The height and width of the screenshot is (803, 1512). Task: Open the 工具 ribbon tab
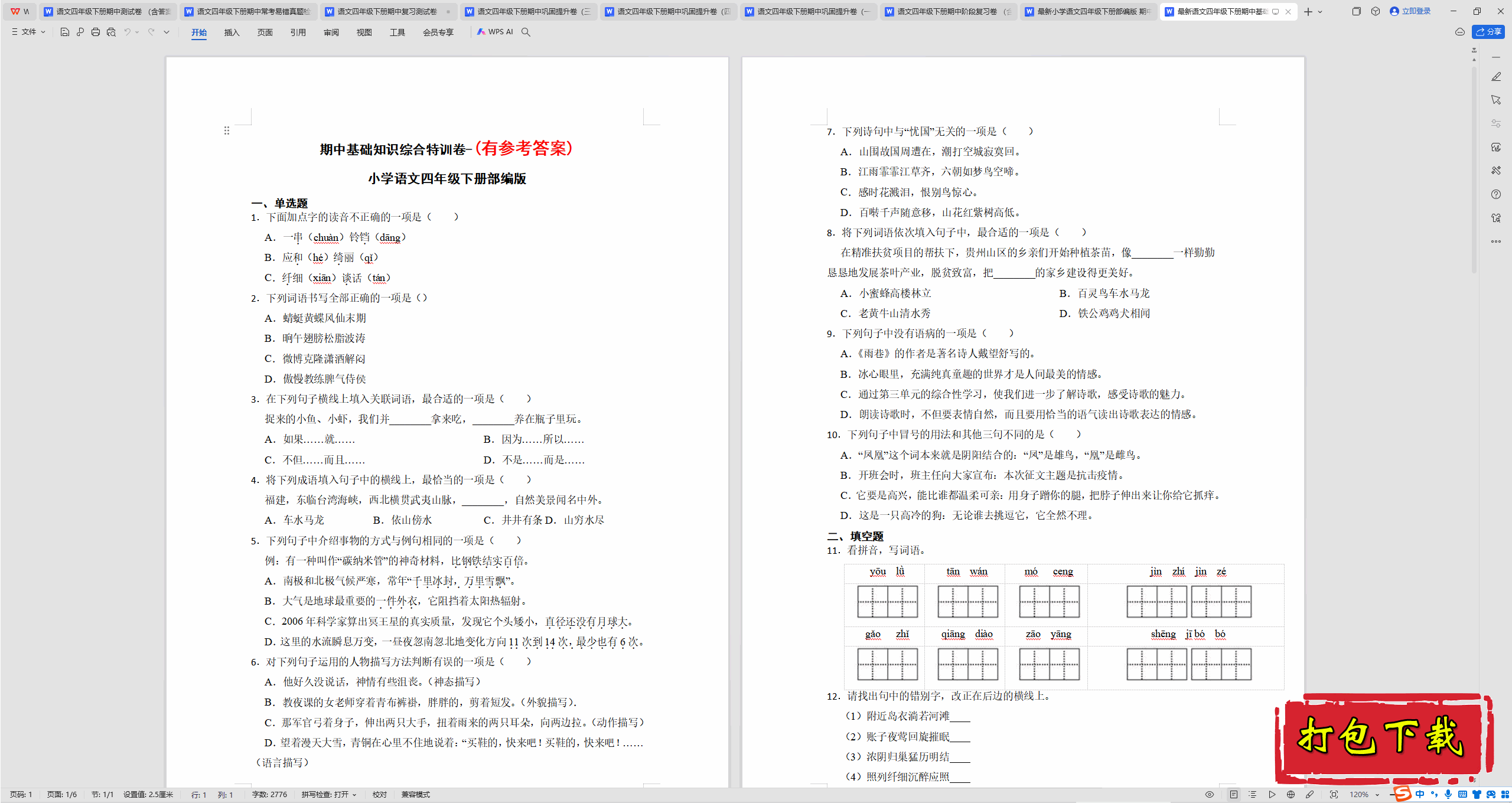pos(397,32)
